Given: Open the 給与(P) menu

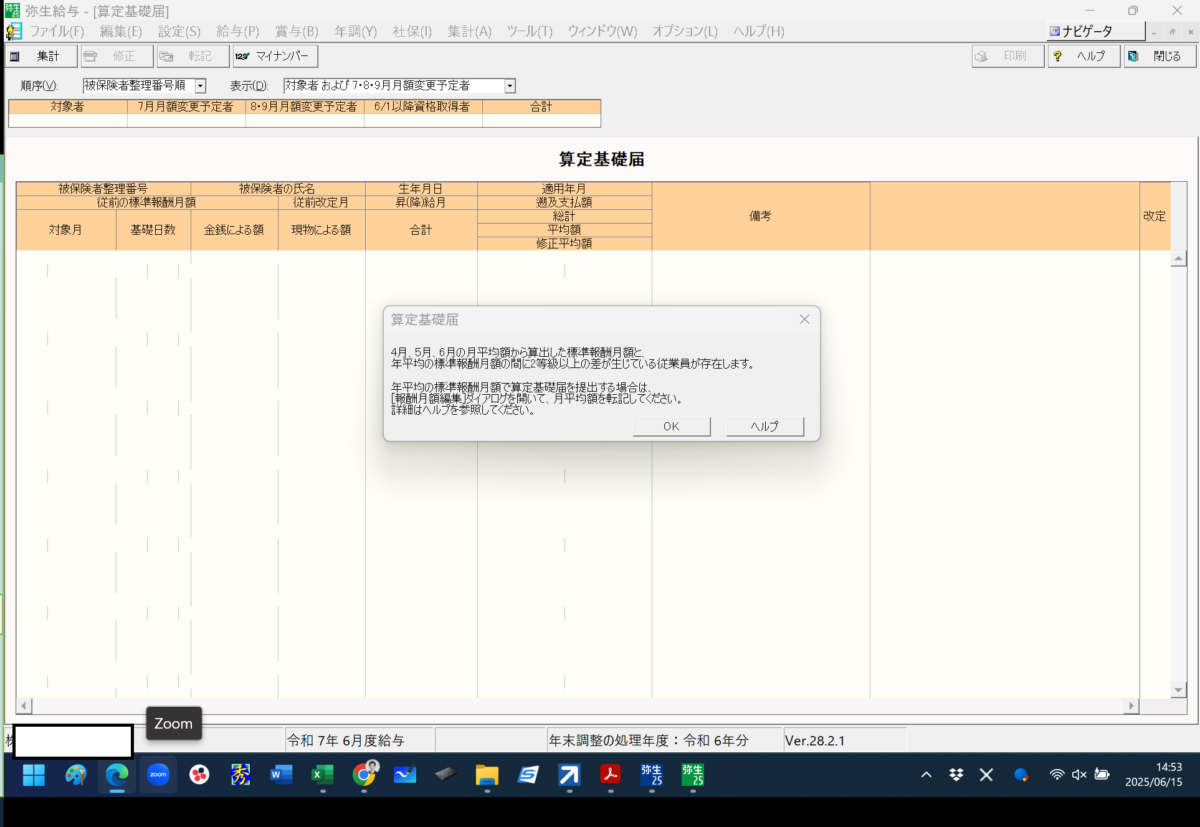Looking at the screenshot, I should click(238, 31).
